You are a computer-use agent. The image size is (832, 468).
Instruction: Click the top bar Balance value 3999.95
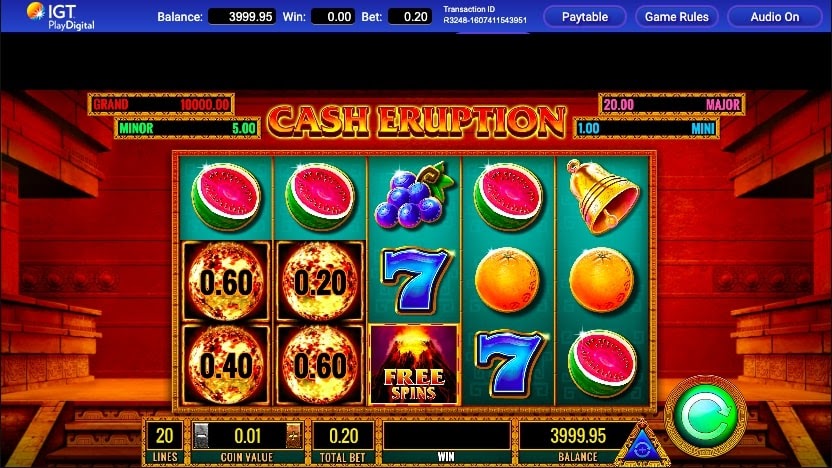(242, 16)
